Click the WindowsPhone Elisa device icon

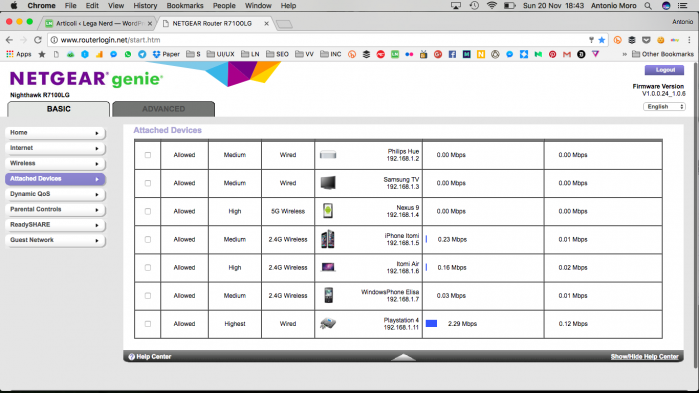click(x=329, y=295)
